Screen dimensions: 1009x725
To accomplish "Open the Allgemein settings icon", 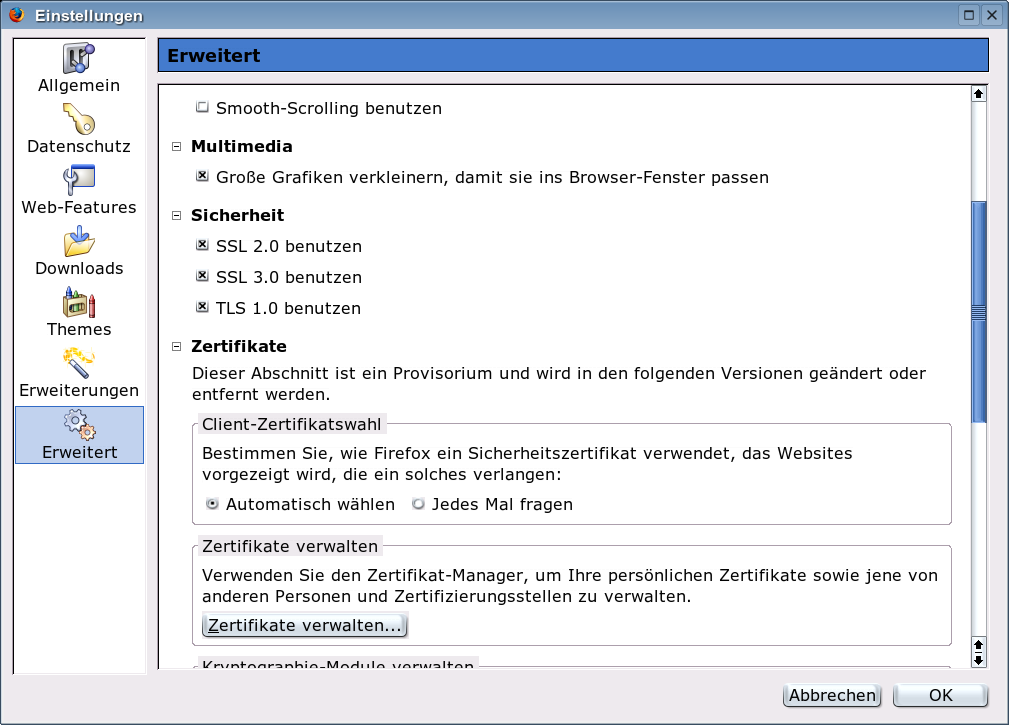I will 79,59.
